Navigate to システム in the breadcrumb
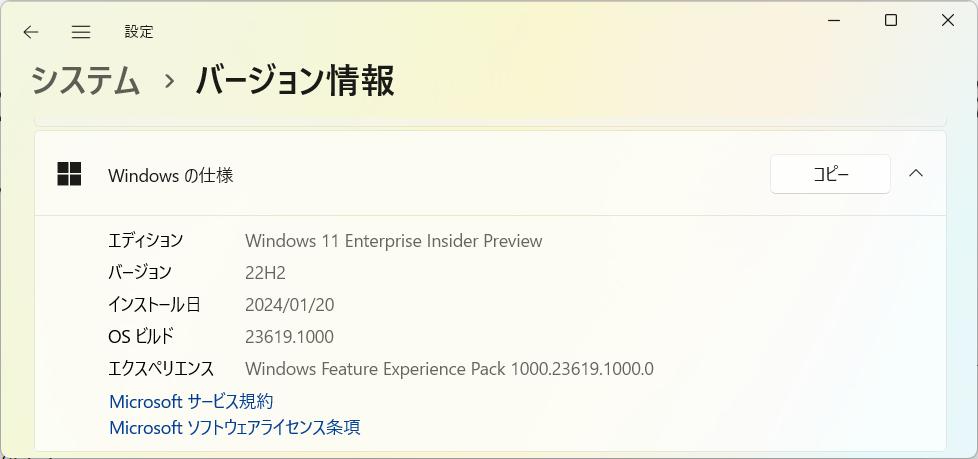 coord(85,81)
